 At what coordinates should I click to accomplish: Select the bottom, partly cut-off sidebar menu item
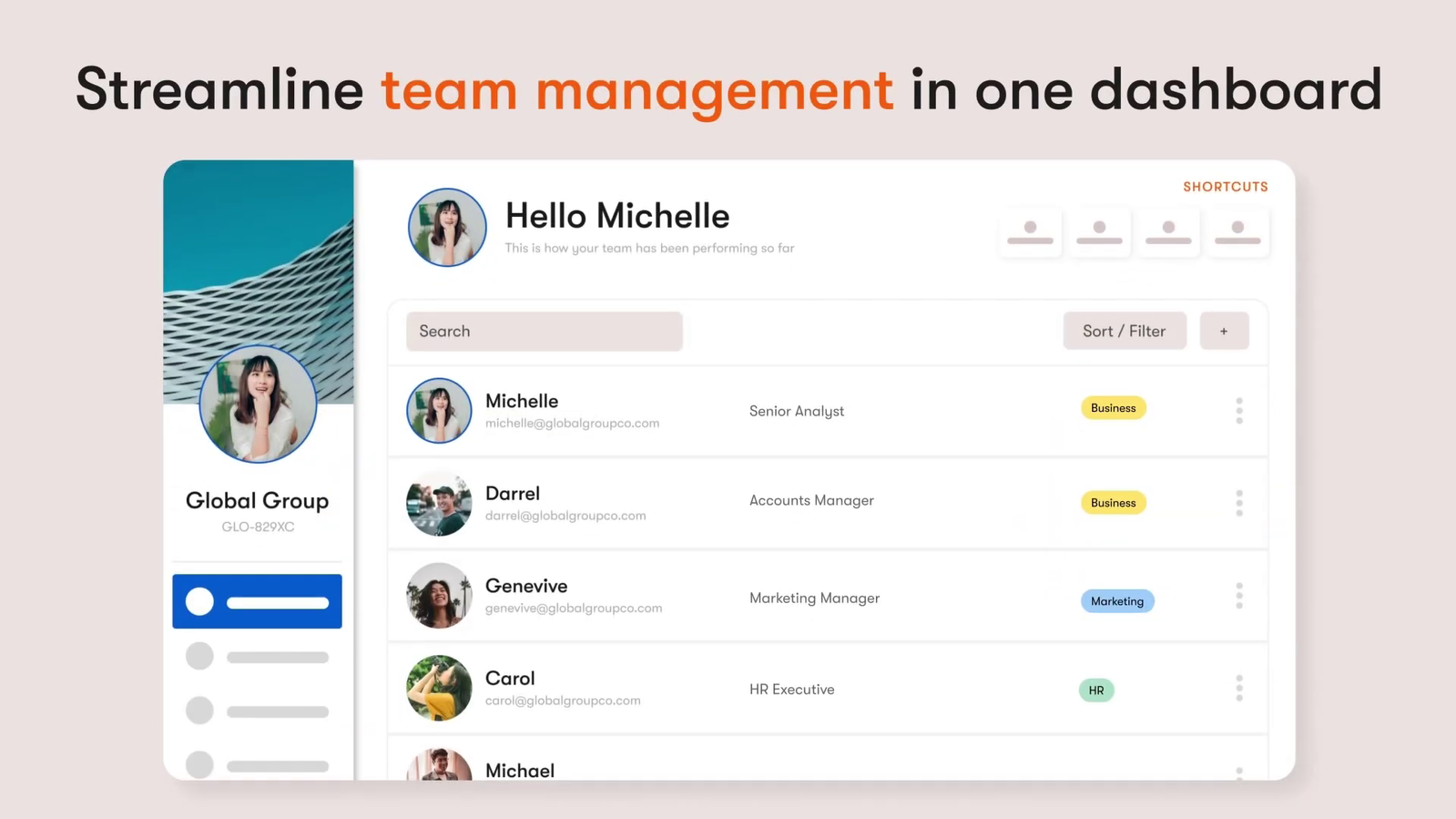point(257,764)
